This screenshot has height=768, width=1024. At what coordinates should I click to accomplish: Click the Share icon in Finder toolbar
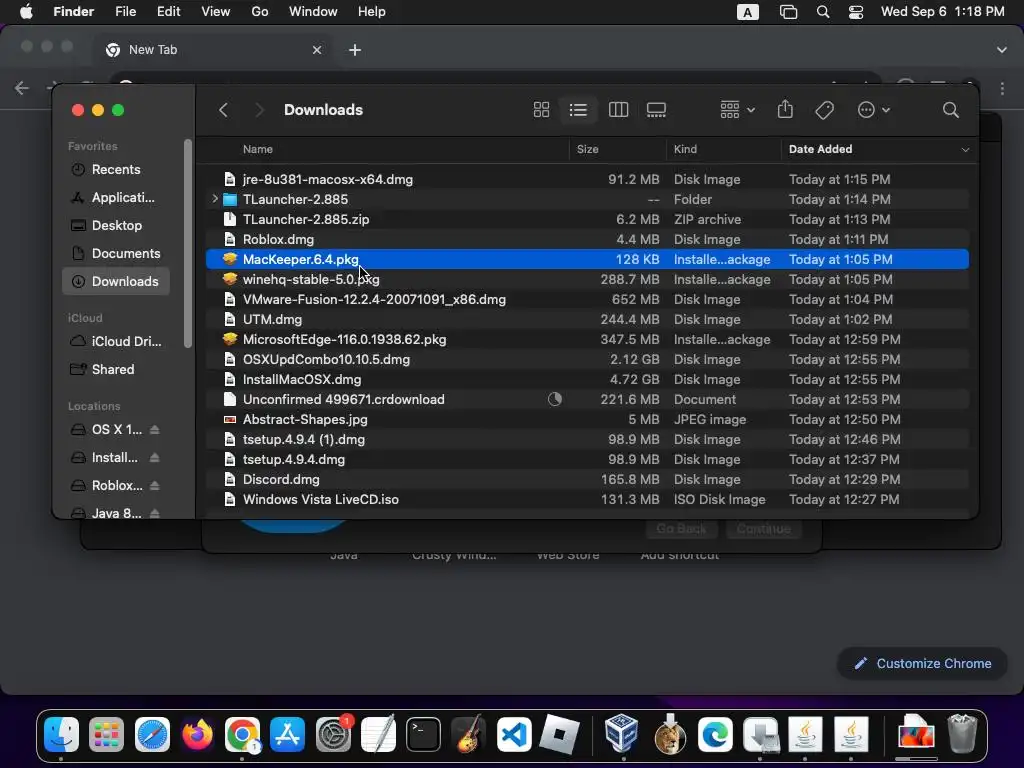point(785,109)
